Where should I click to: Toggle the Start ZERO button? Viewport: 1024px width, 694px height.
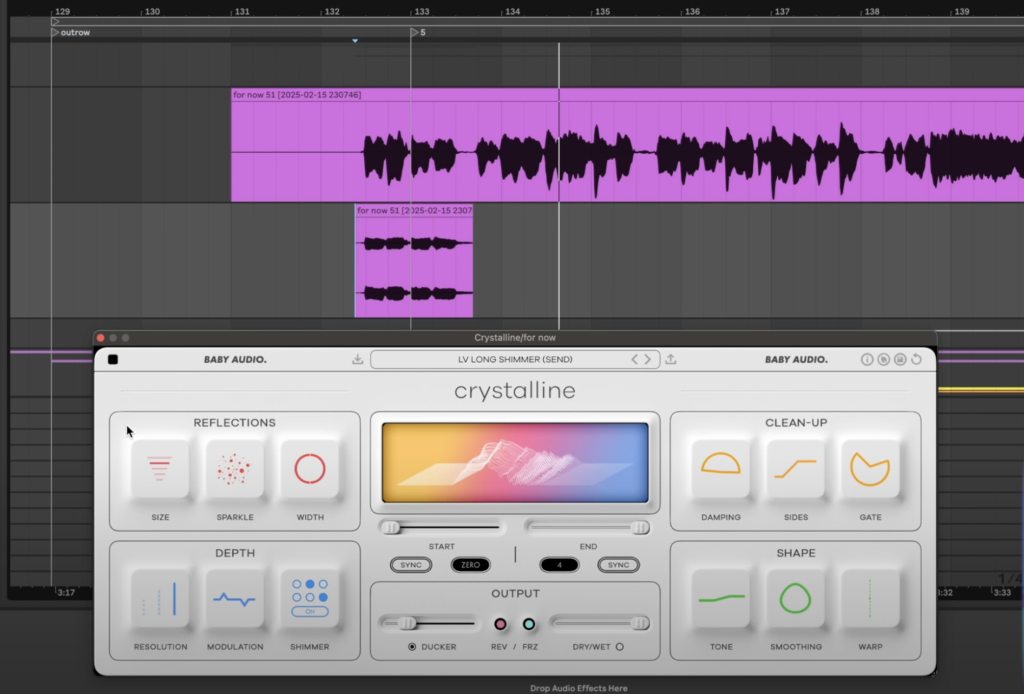click(x=470, y=565)
